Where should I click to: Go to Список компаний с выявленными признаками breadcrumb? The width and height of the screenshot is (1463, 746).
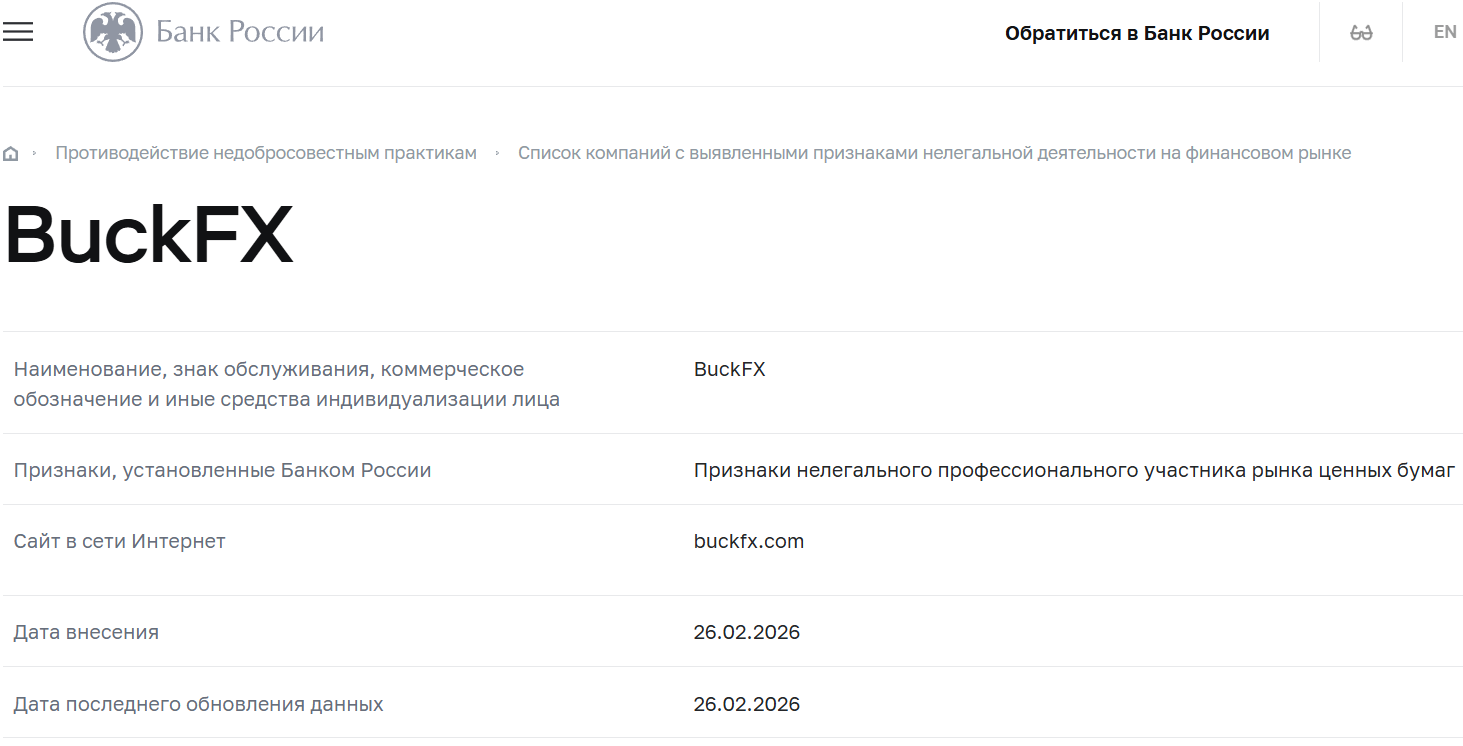(x=934, y=153)
